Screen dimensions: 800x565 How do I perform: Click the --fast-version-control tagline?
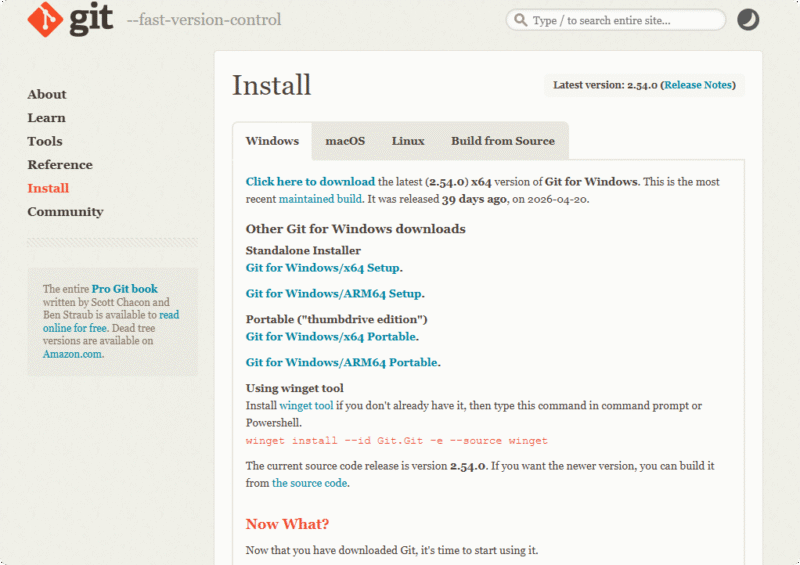tap(204, 20)
